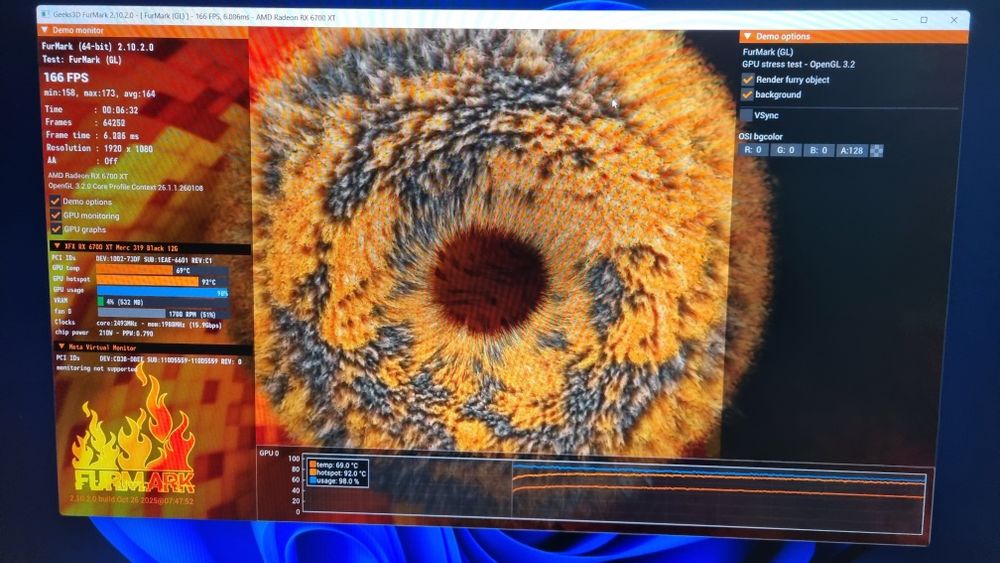The height and width of the screenshot is (563, 1000).
Task: Click the orange GPU temp 69°C bar
Action: point(134,270)
